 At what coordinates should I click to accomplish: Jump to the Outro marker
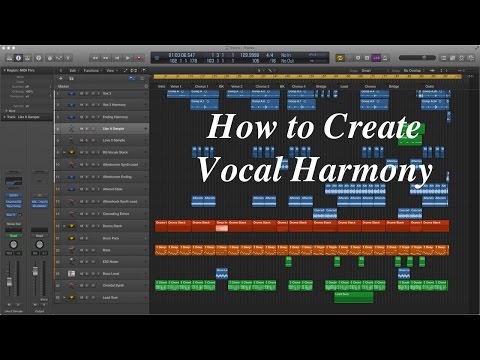click(x=429, y=86)
